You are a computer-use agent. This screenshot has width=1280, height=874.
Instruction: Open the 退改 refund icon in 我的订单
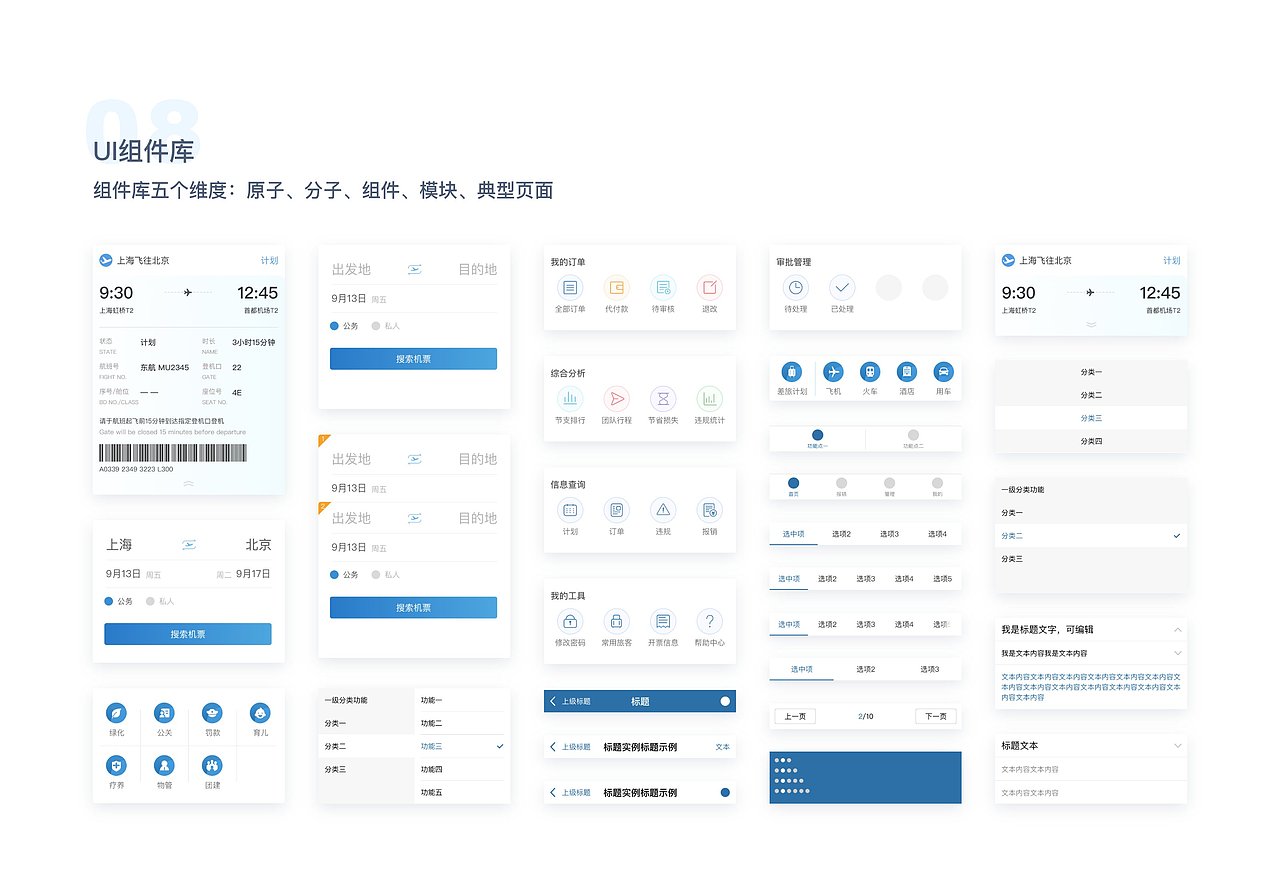coord(710,289)
